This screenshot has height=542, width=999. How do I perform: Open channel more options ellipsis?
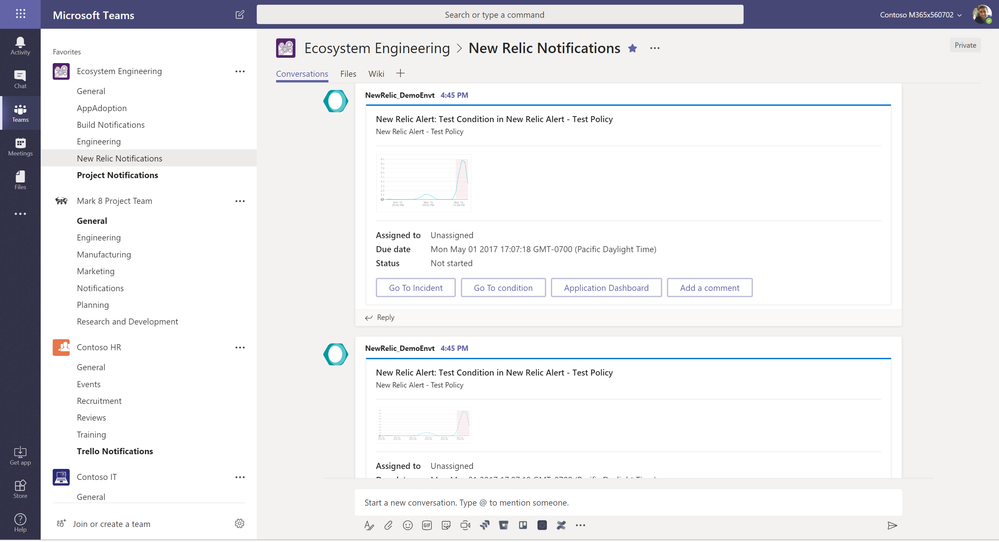(x=654, y=48)
